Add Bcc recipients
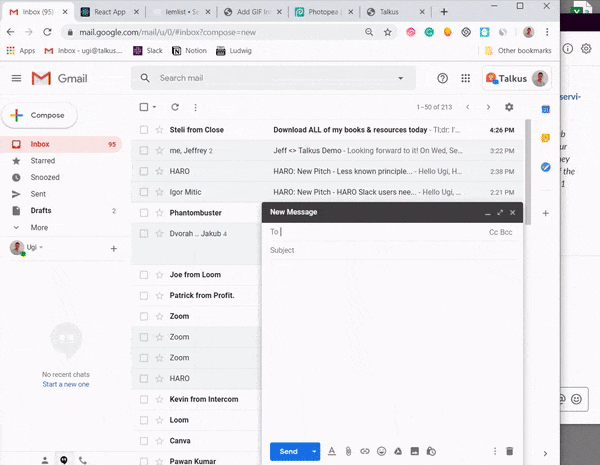This screenshot has width=600, height=465. (506, 232)
